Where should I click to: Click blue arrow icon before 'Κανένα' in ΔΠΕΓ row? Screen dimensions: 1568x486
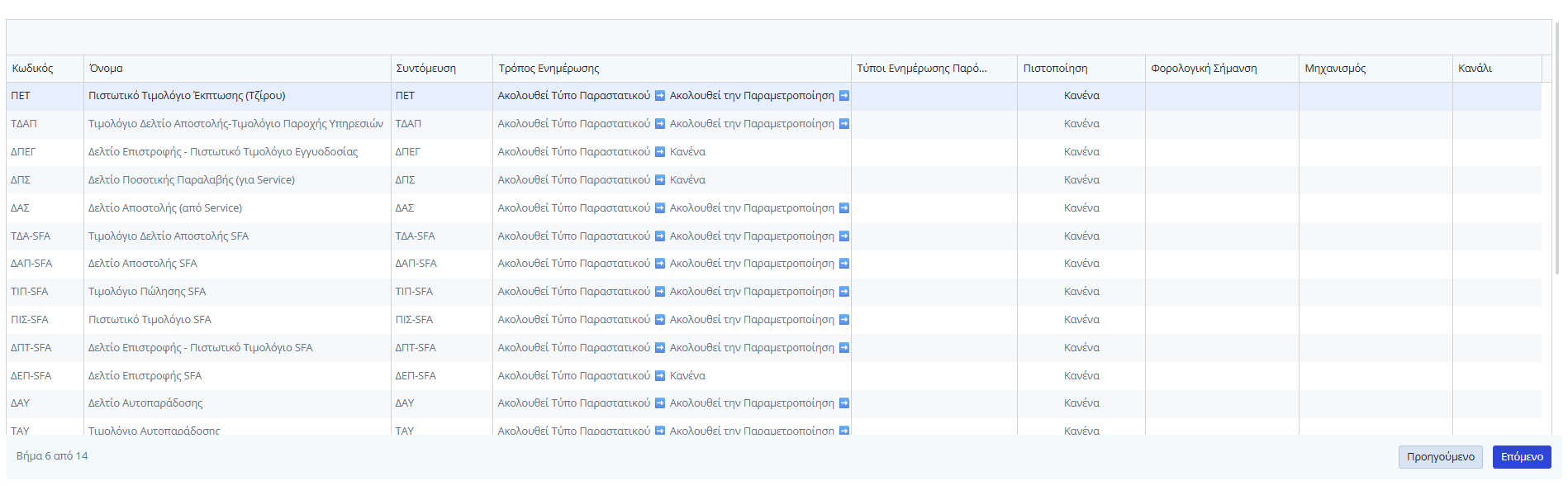(x=660, y=152)
